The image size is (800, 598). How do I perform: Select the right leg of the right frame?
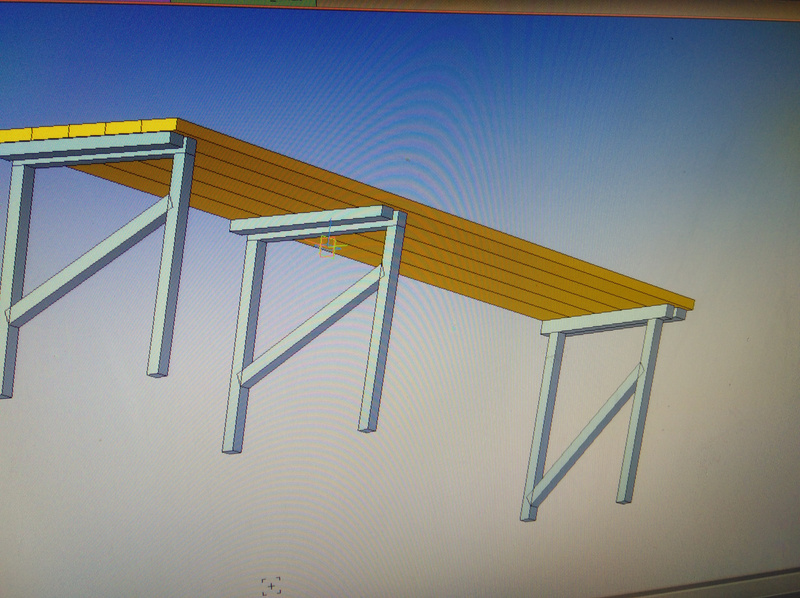[639, 411]
